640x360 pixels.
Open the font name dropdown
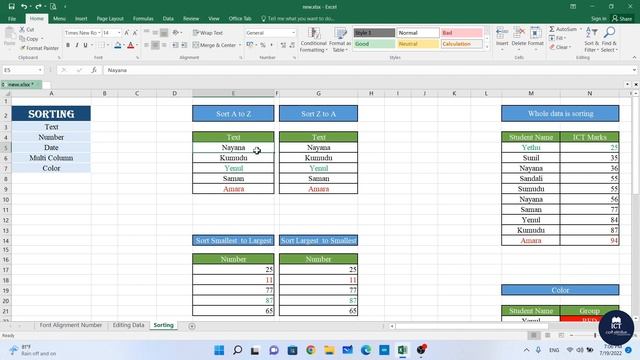99,33
